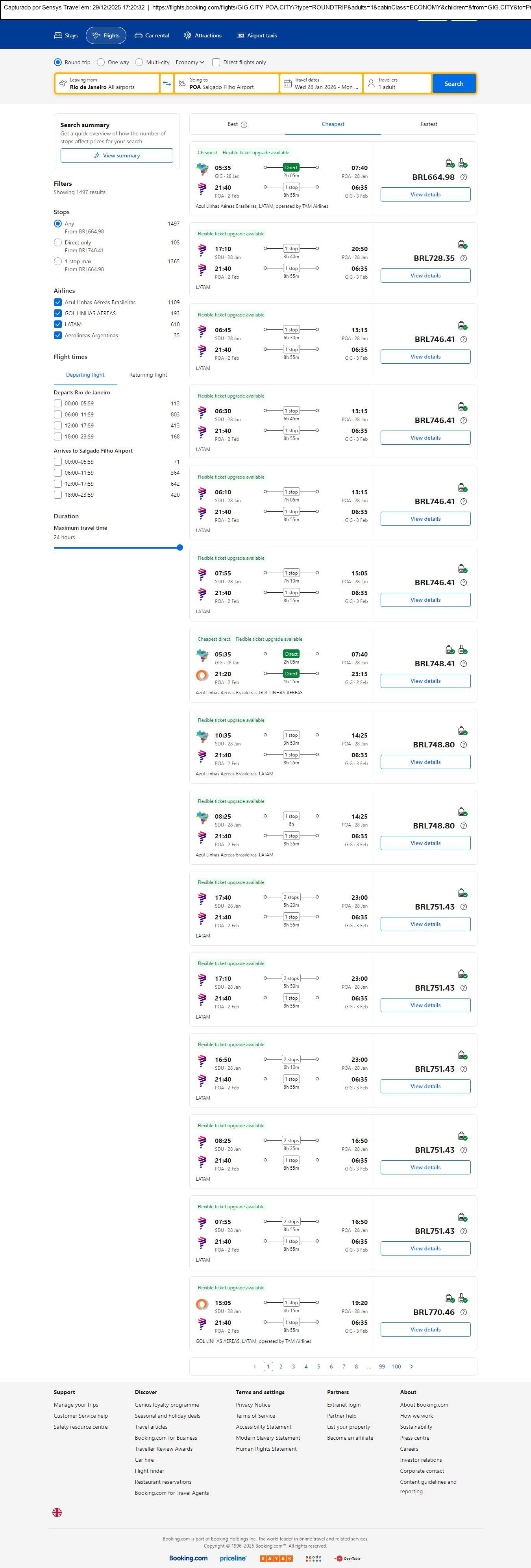Open the Economy cabin class dropdown
531x1568 pixels.
[x=189, y=62]
